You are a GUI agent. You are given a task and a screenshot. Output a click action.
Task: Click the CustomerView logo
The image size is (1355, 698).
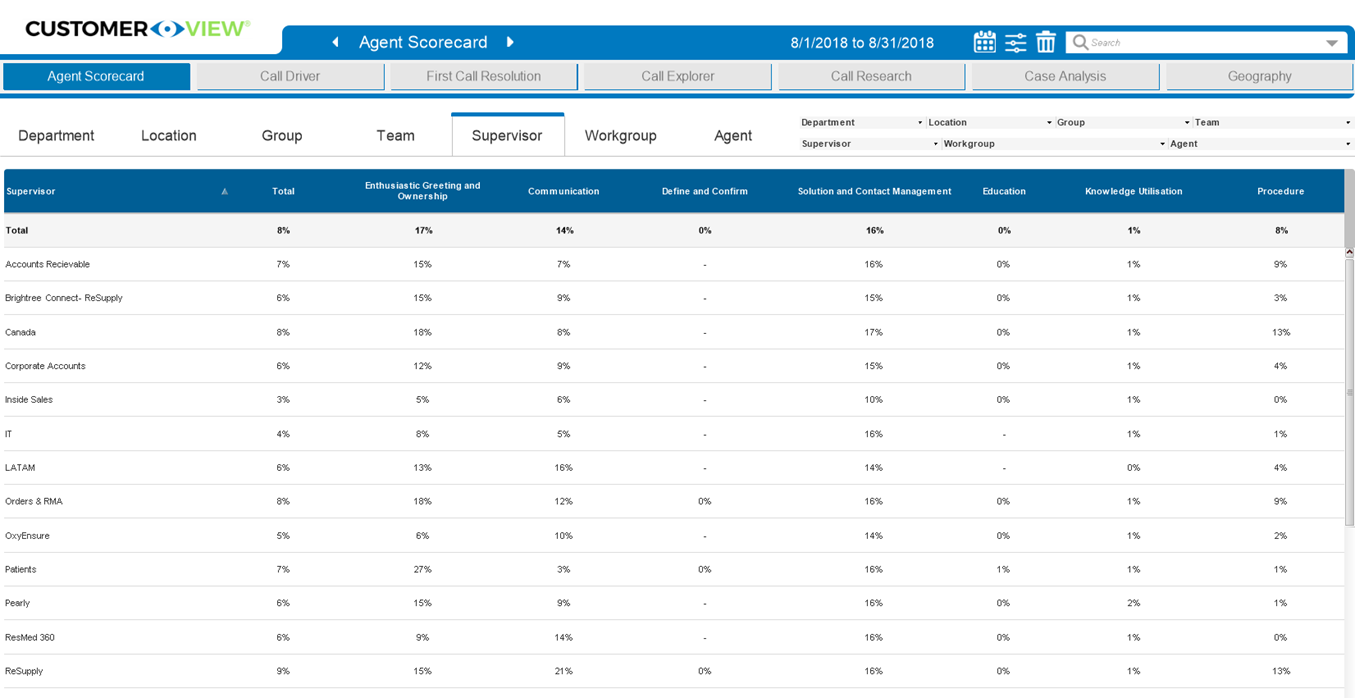coord(137,28)
